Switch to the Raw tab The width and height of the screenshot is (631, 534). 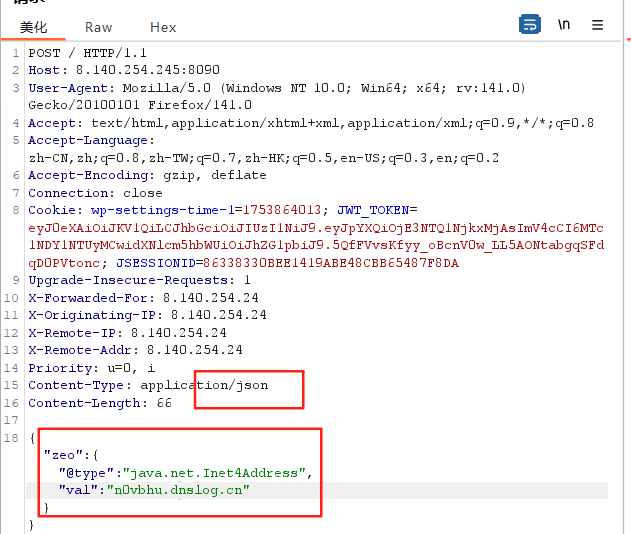(99, 27)
